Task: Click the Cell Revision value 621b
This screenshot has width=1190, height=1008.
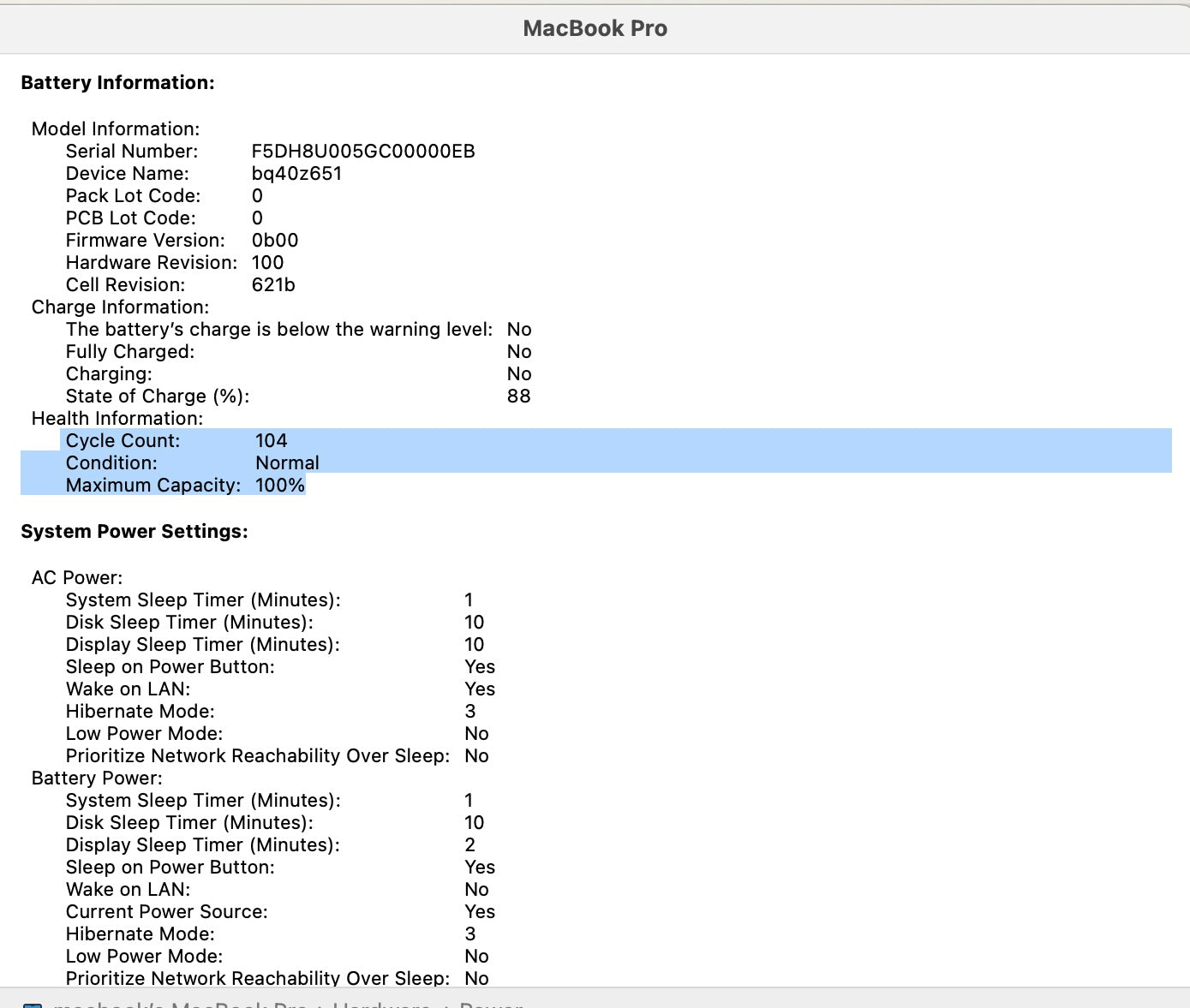Action: tap(273, 285)
